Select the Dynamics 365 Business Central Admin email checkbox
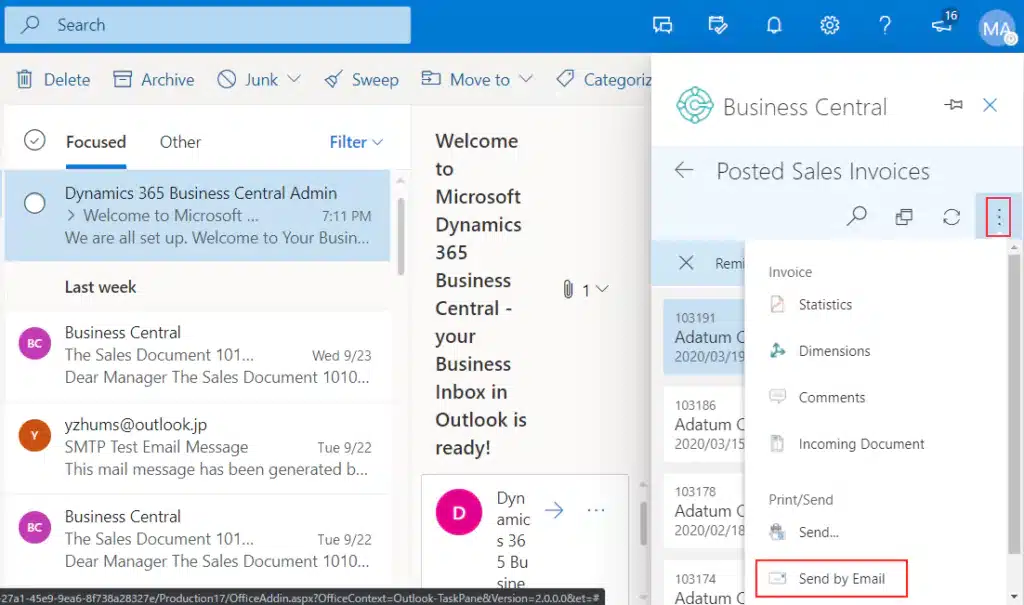 coord(35,204)
